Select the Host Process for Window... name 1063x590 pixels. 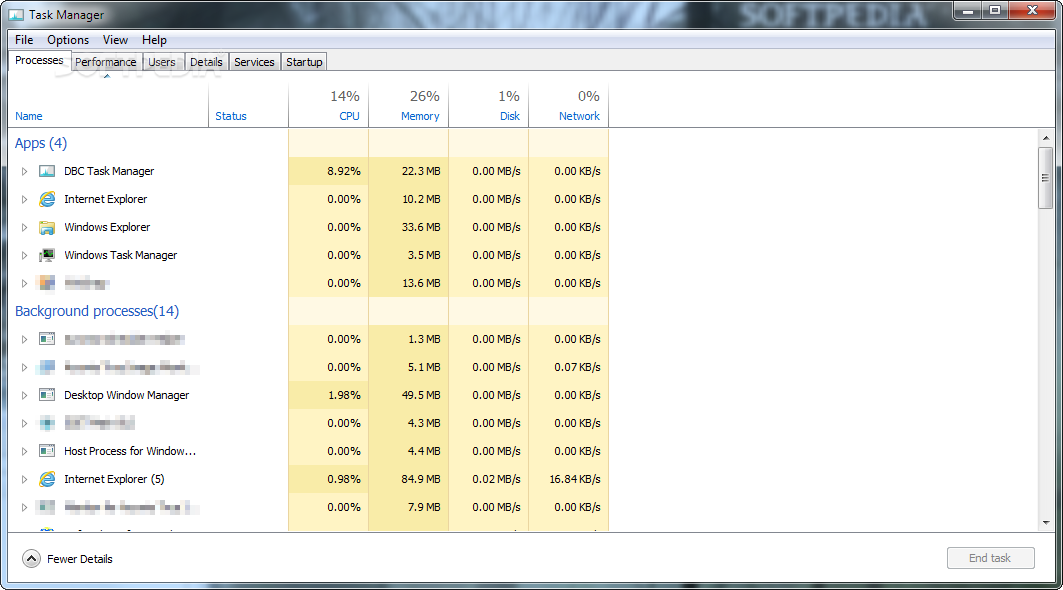click(130, 451)
